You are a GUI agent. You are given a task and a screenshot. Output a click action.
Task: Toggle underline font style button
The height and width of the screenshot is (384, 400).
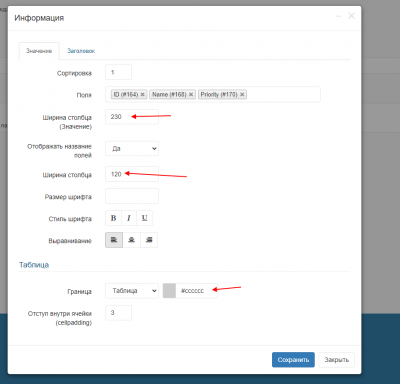point(144,218)
